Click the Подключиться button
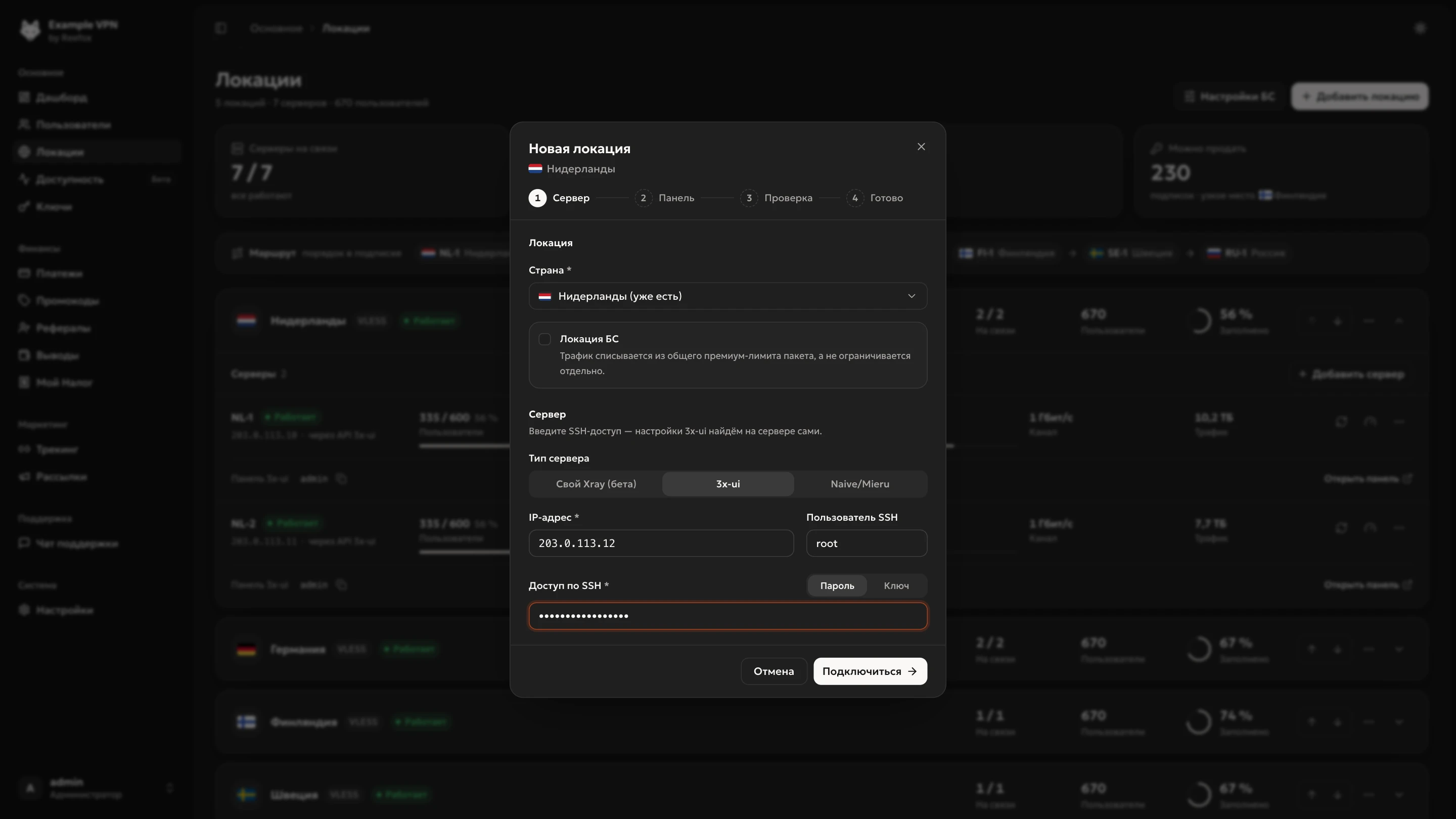This screenshot has height=819, width=1456. [870, 671]
